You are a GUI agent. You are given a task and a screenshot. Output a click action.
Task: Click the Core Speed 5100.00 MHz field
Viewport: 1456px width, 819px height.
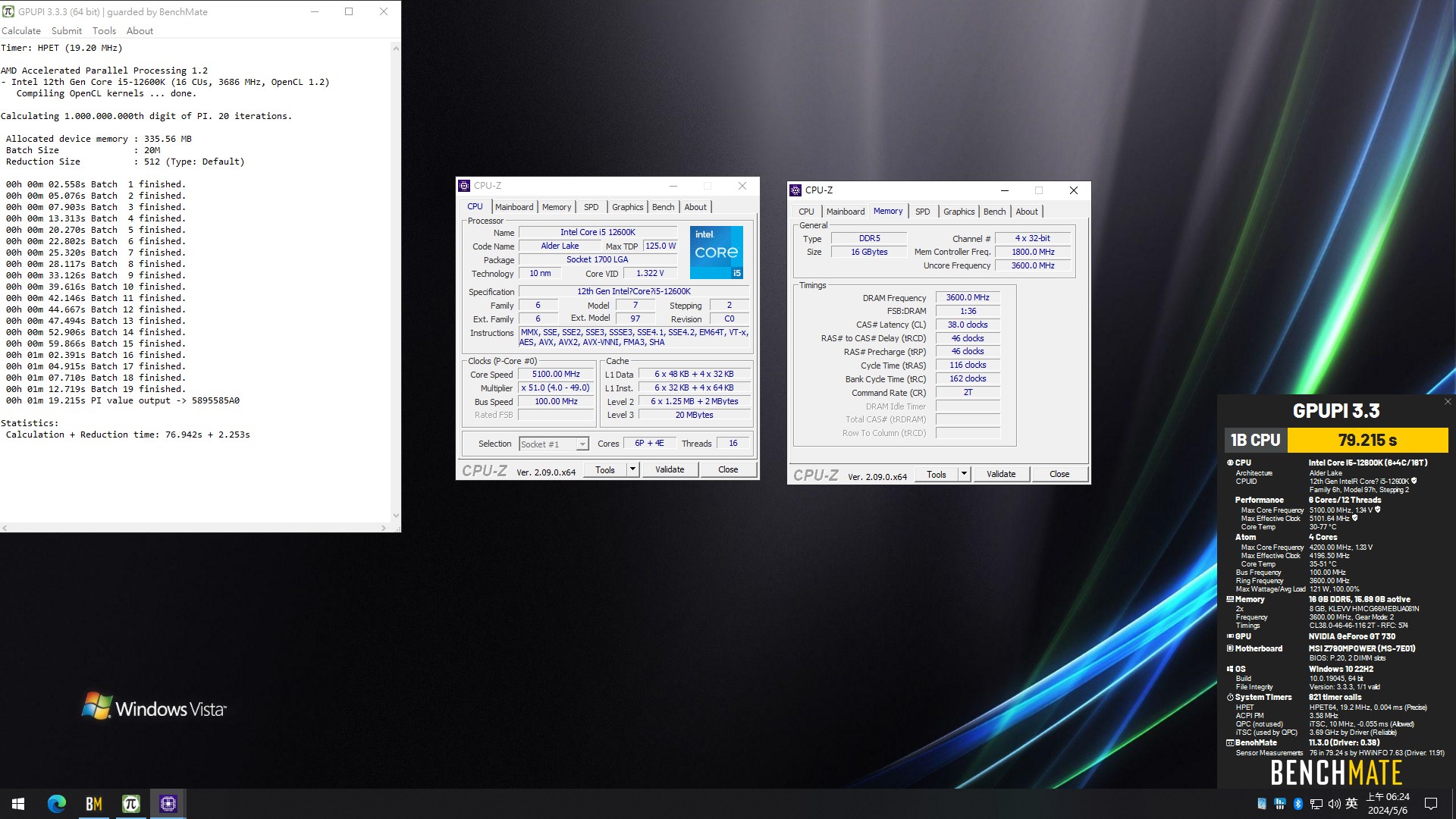(556, 375)
